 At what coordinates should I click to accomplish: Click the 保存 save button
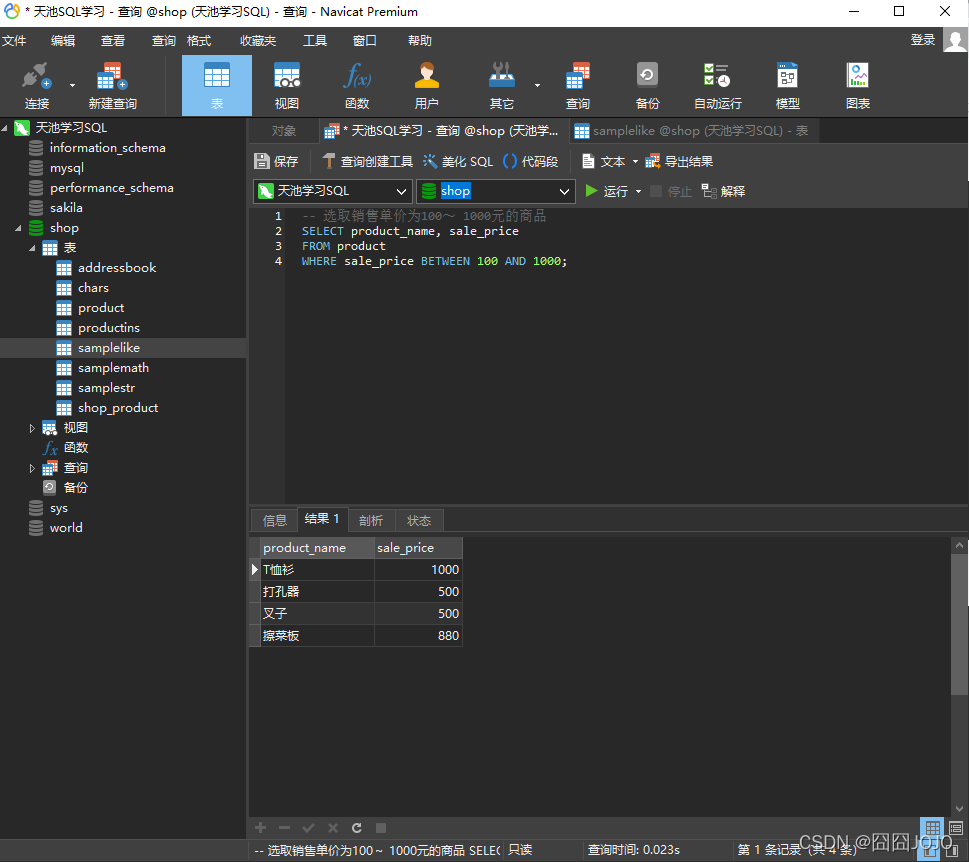coord(276,161)
